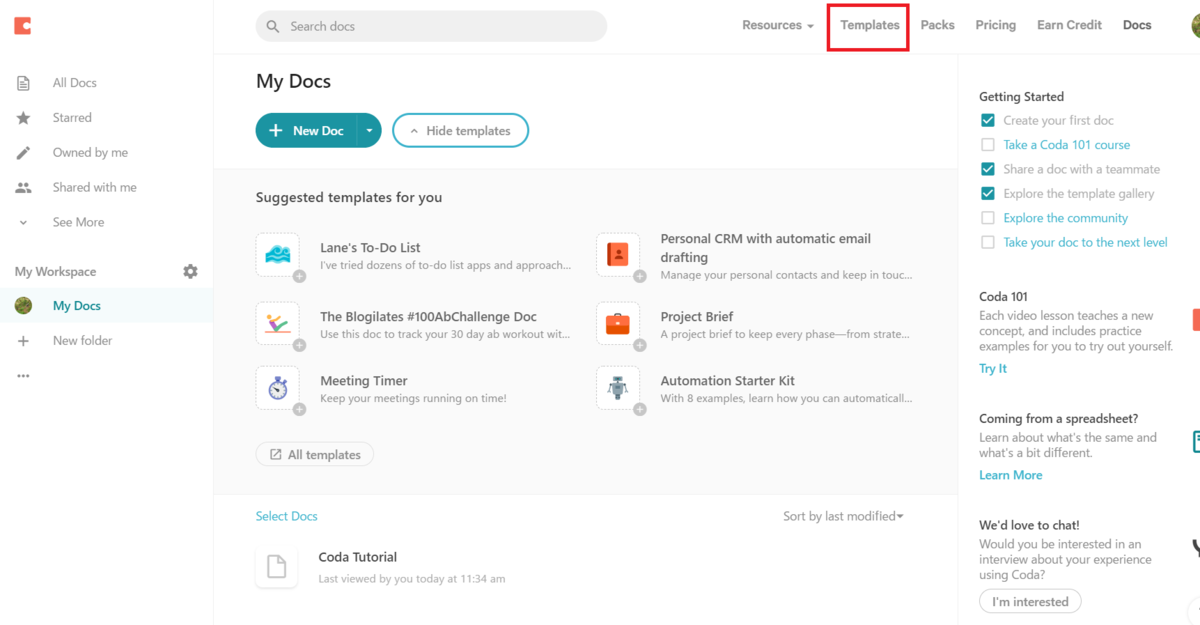
Task: Select All Docs in sidebar
Action: coord(75,83)
